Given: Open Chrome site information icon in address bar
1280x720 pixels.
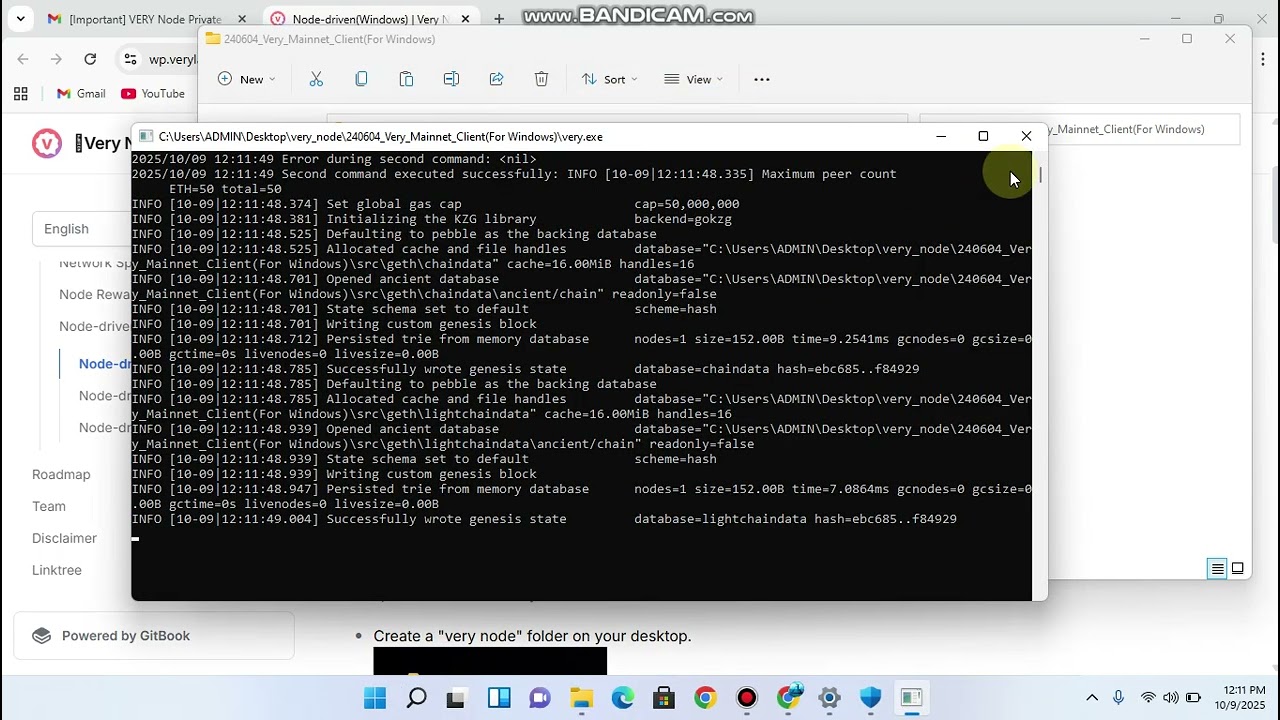Looking at the screenshot, I should point(130,59).
